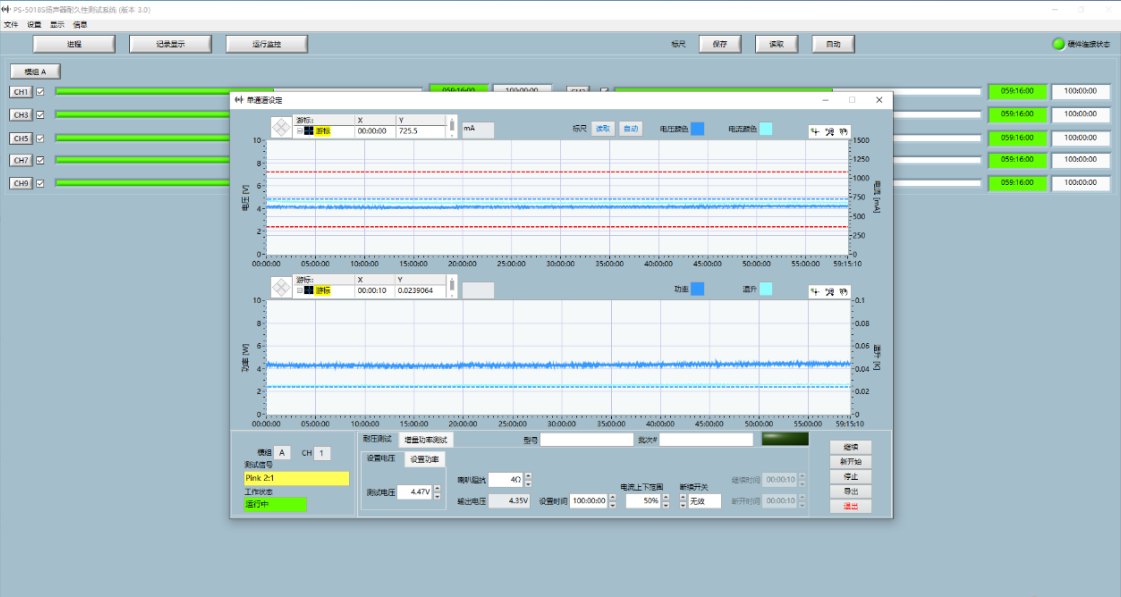Toggle the CH9 checkbox
Image resolution: width=1121 pixels, height=597 pixels.
[x=41, y=184]
